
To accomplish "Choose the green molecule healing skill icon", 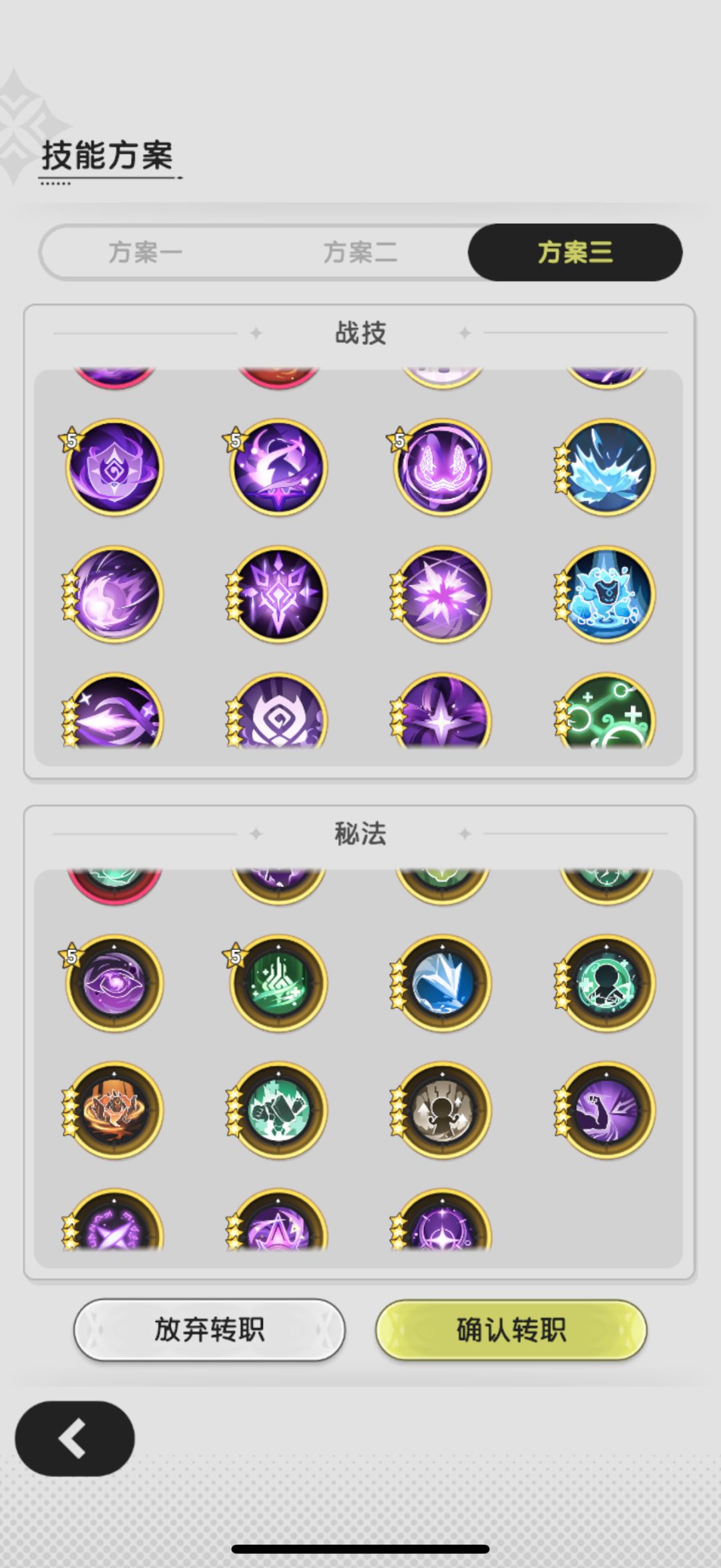I will [x=606, y=712].
